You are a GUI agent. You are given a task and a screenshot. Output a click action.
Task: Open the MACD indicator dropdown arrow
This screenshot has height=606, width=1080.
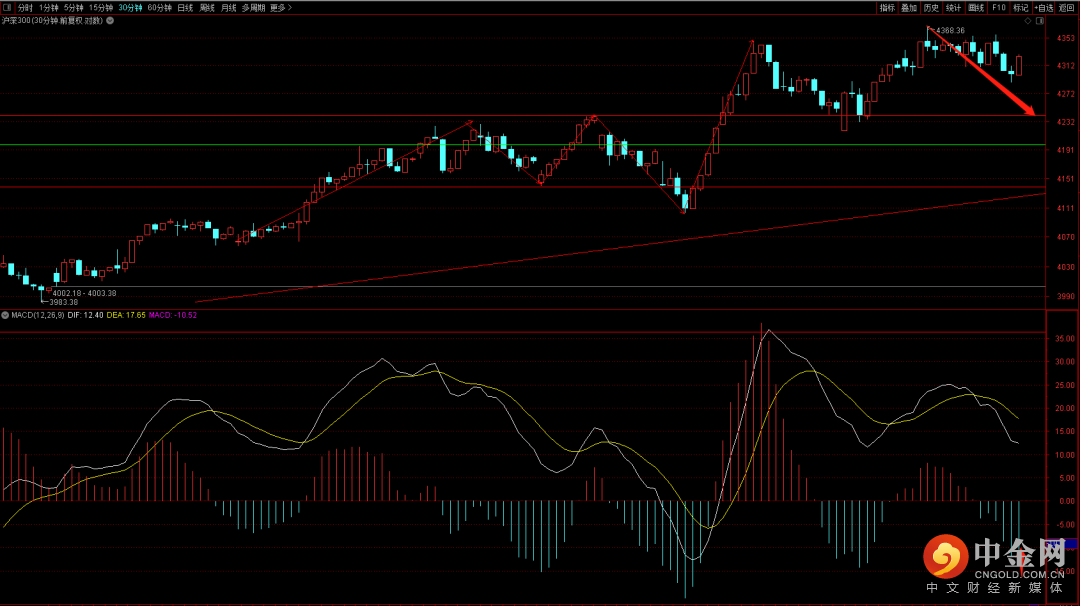tap(5, 315)
